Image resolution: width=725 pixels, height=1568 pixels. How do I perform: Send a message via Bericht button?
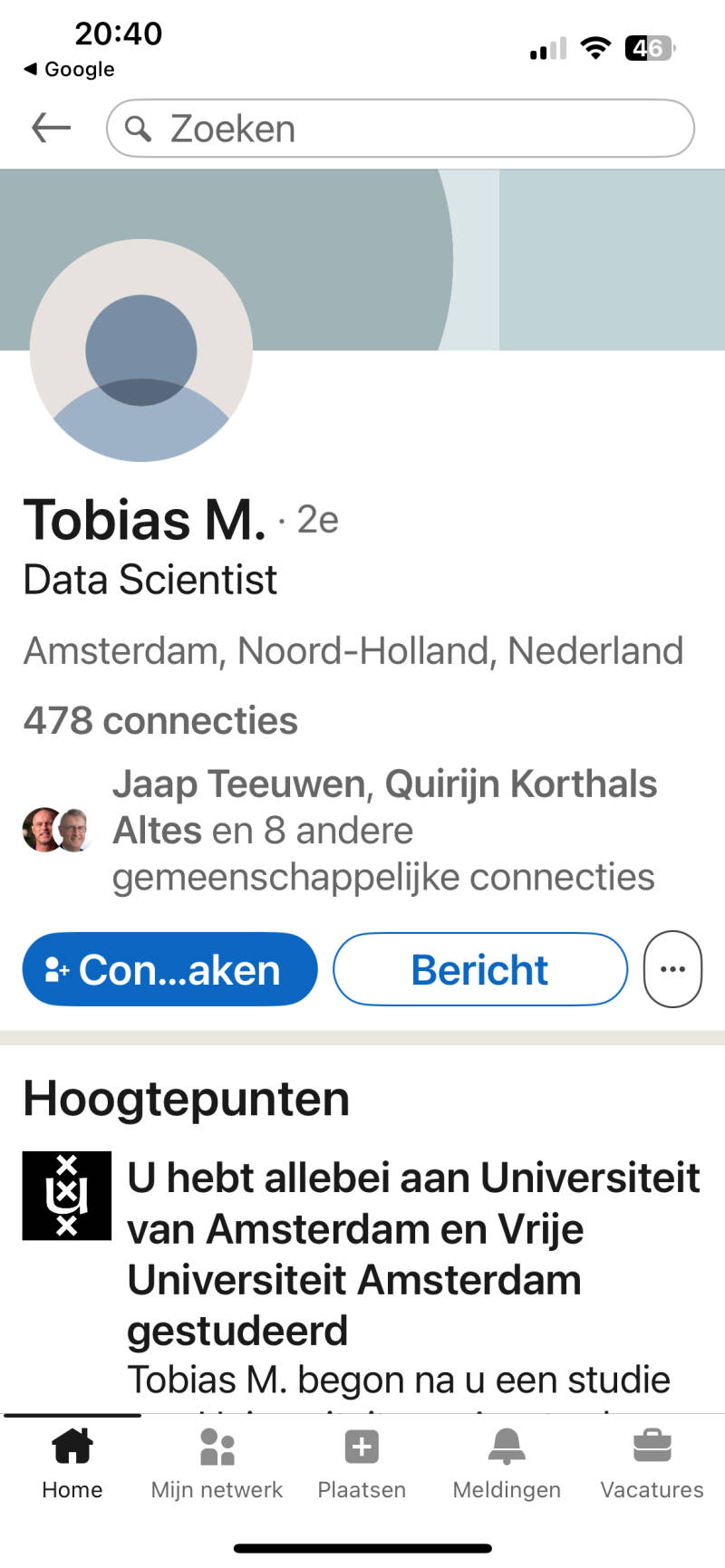pyautogui.click(x=479, y=969)
